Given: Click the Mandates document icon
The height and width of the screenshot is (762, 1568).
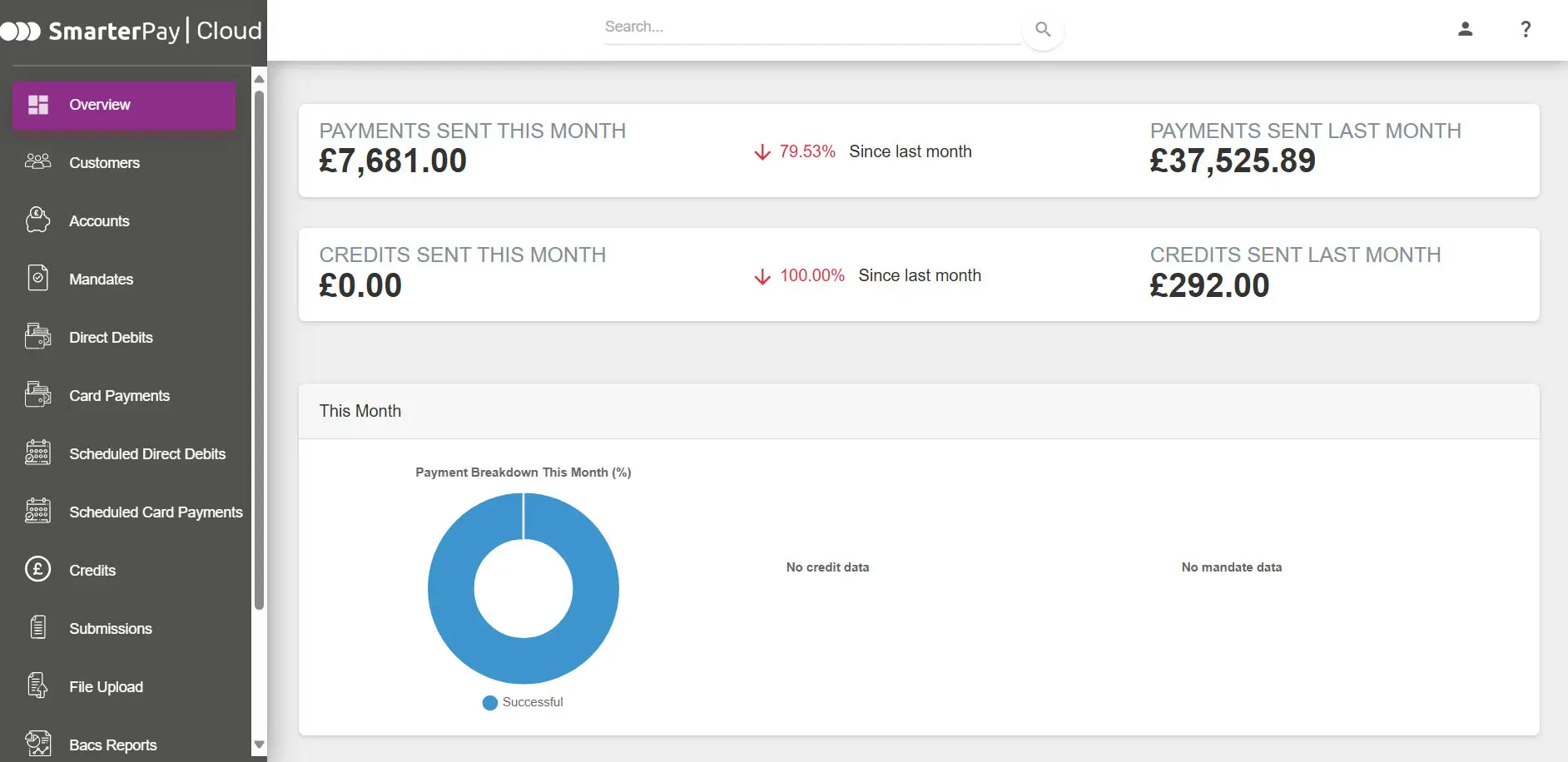Looking at the screenshot, I should 37,278.
